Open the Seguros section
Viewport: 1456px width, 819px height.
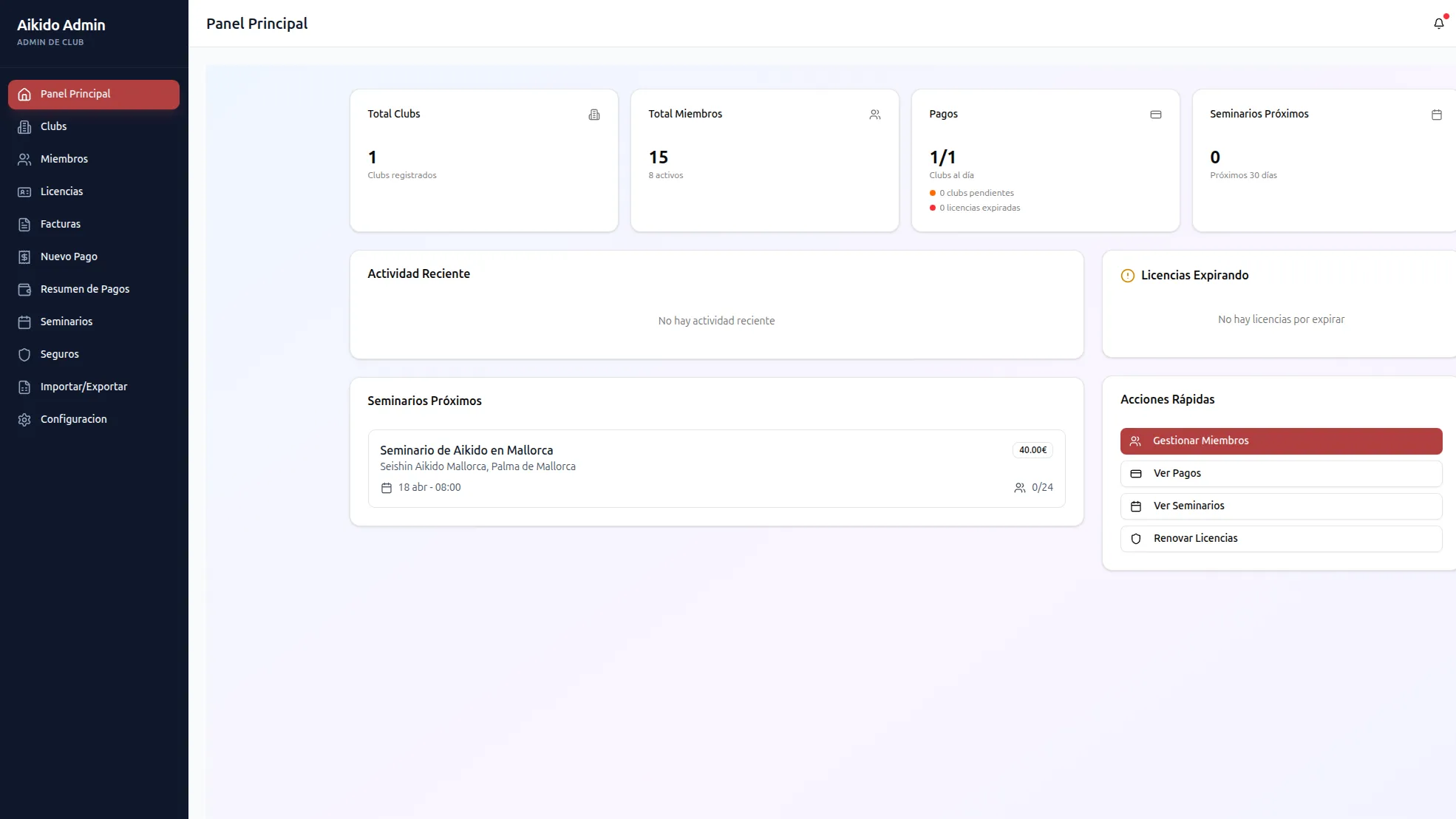[94, 355]
